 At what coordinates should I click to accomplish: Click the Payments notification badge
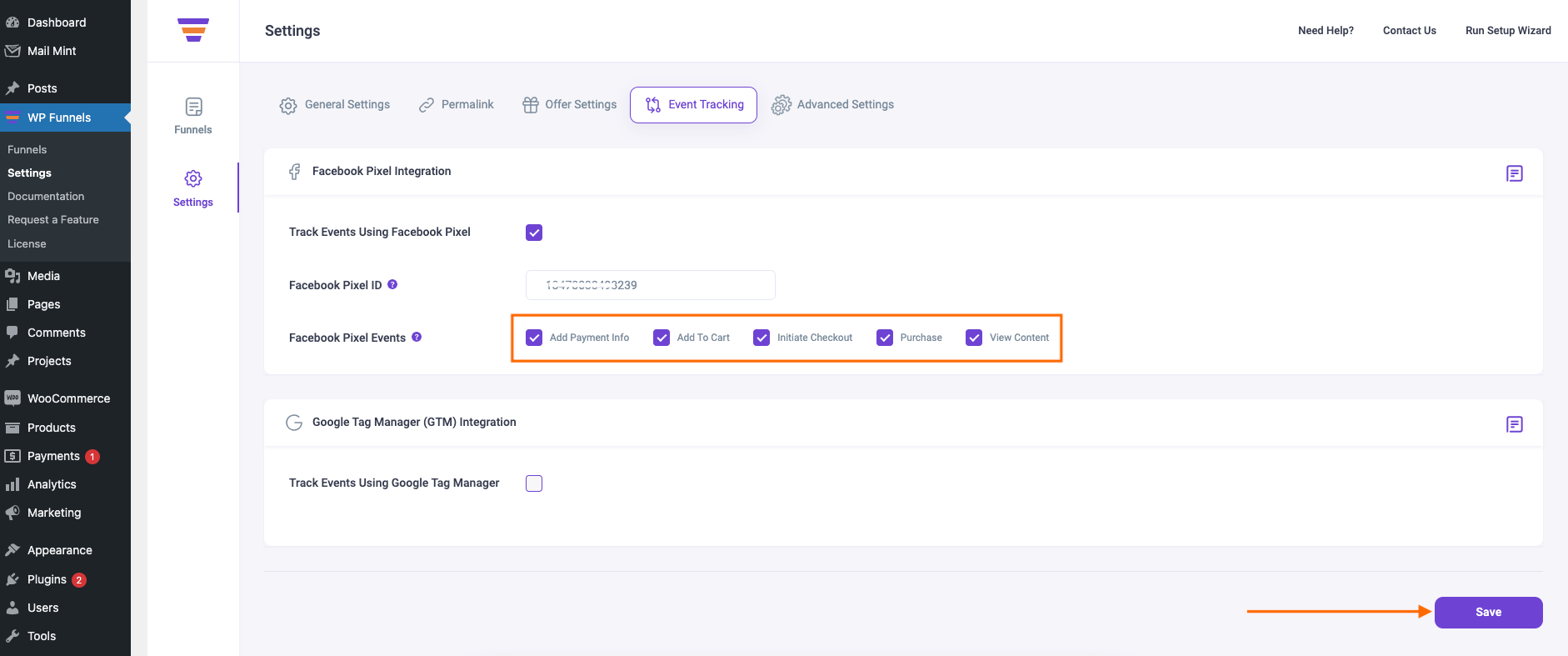click(92, 457)
